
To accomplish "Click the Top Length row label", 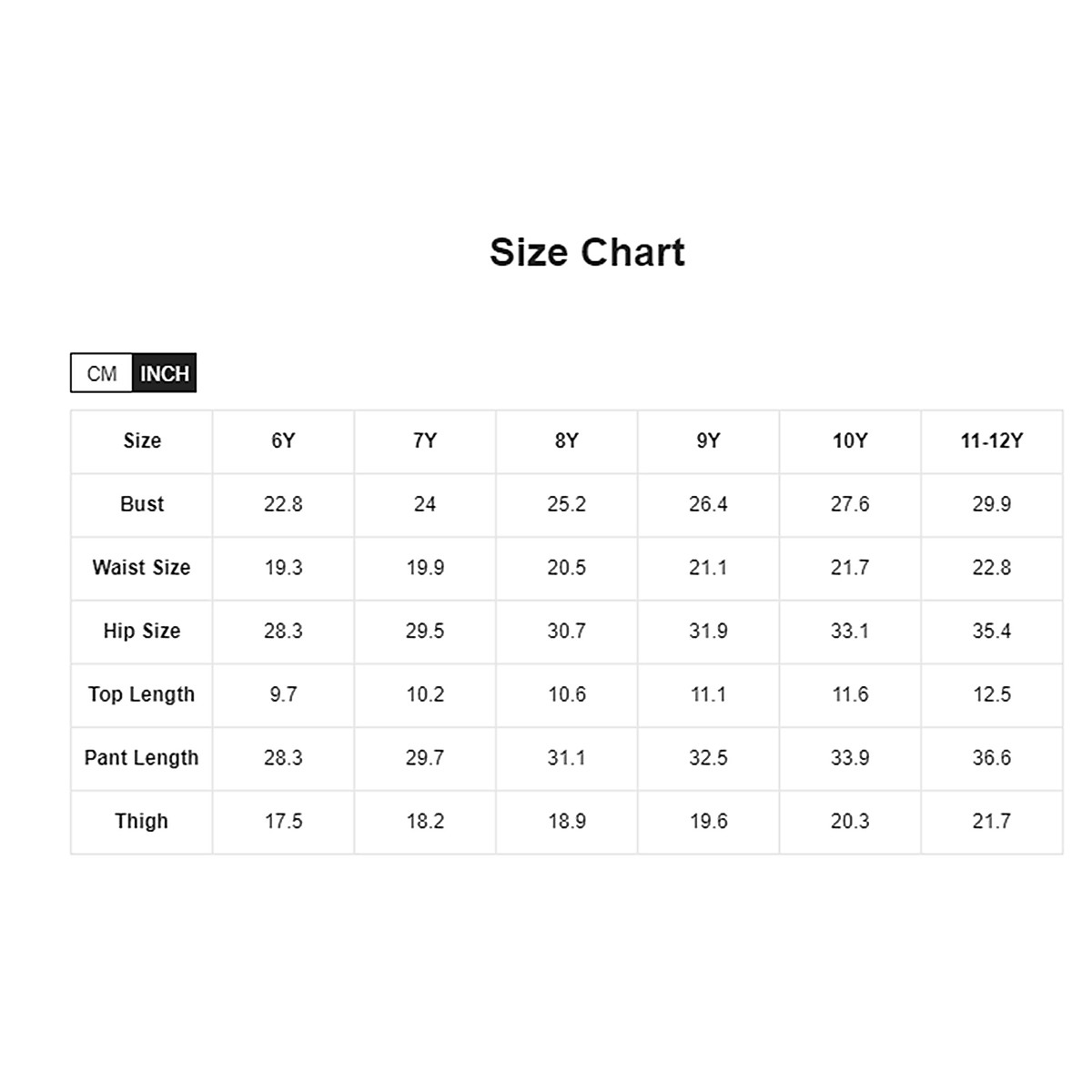I will tap(142, 695).
